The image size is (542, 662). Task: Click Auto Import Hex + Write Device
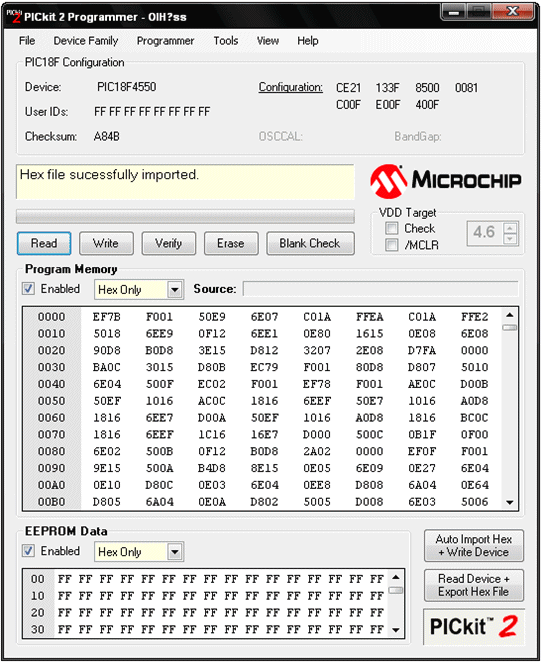(474, 545)
